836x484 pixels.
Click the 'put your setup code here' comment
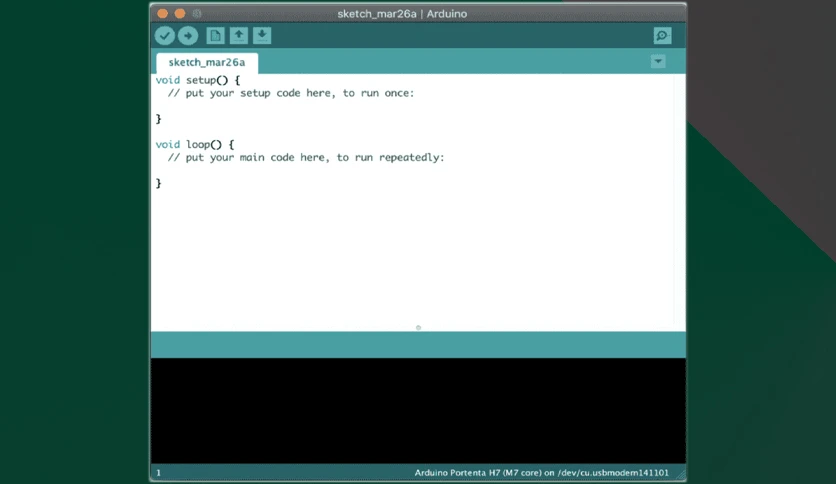(x=291, y=93)
